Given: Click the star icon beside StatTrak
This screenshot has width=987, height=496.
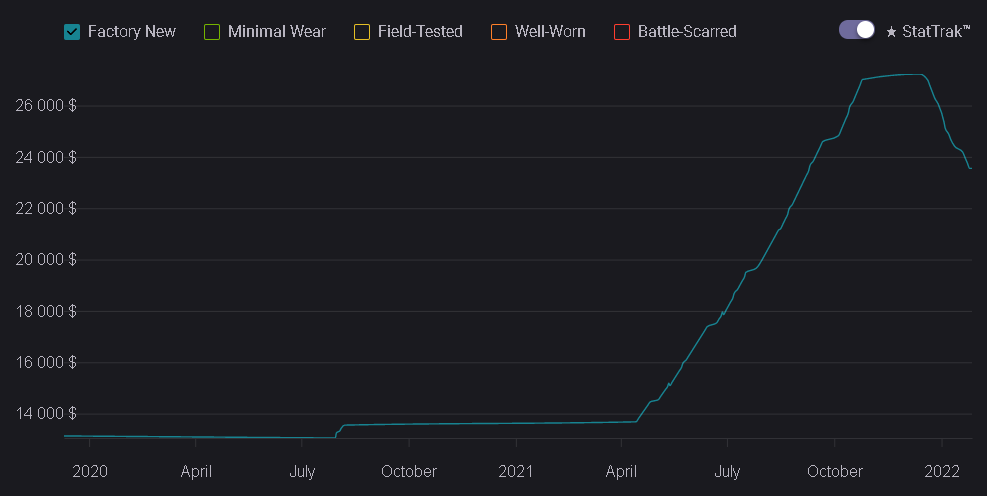Looking at the screenshot, I should click(891, 32).
